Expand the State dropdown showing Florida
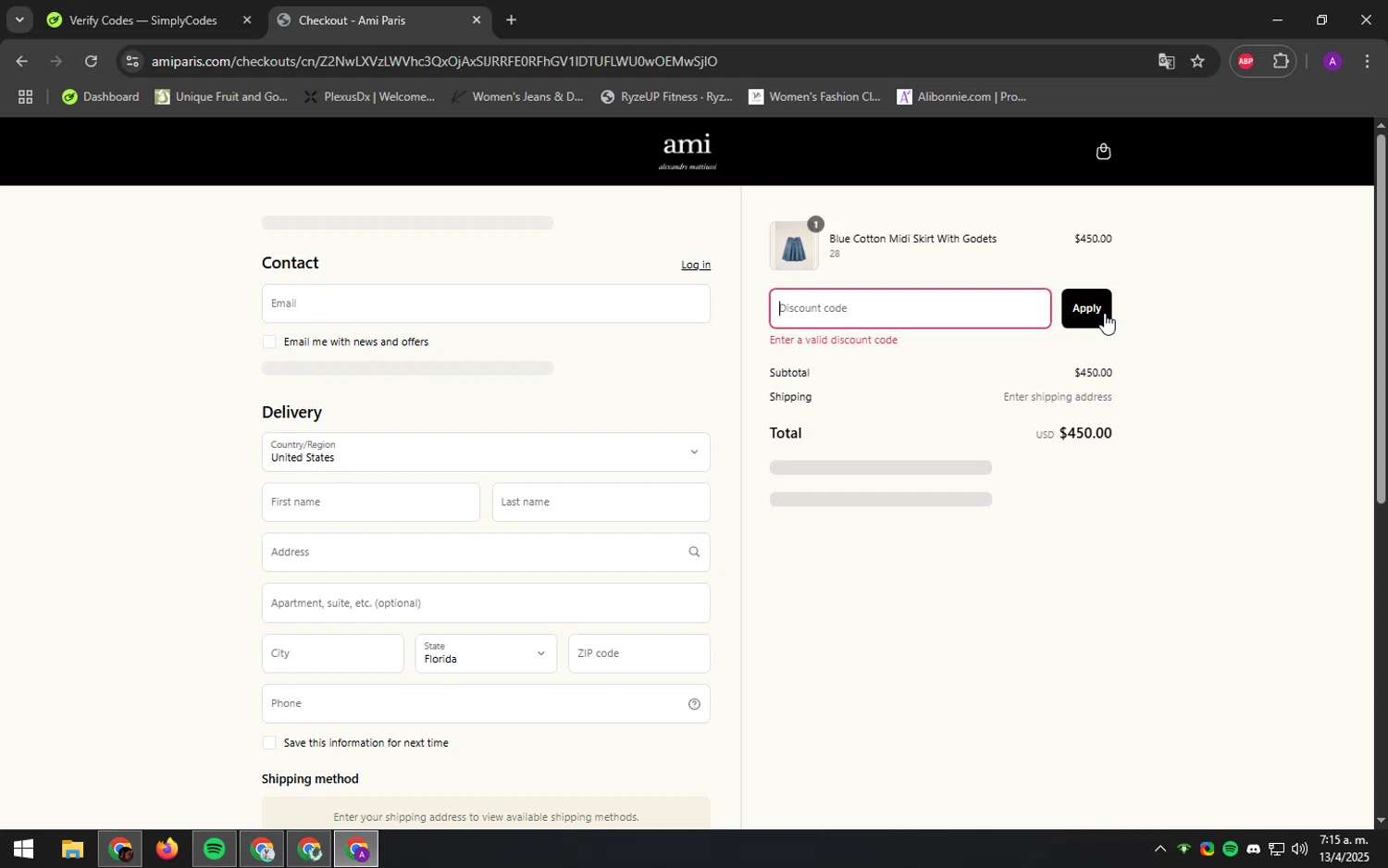 click(486, 653)
